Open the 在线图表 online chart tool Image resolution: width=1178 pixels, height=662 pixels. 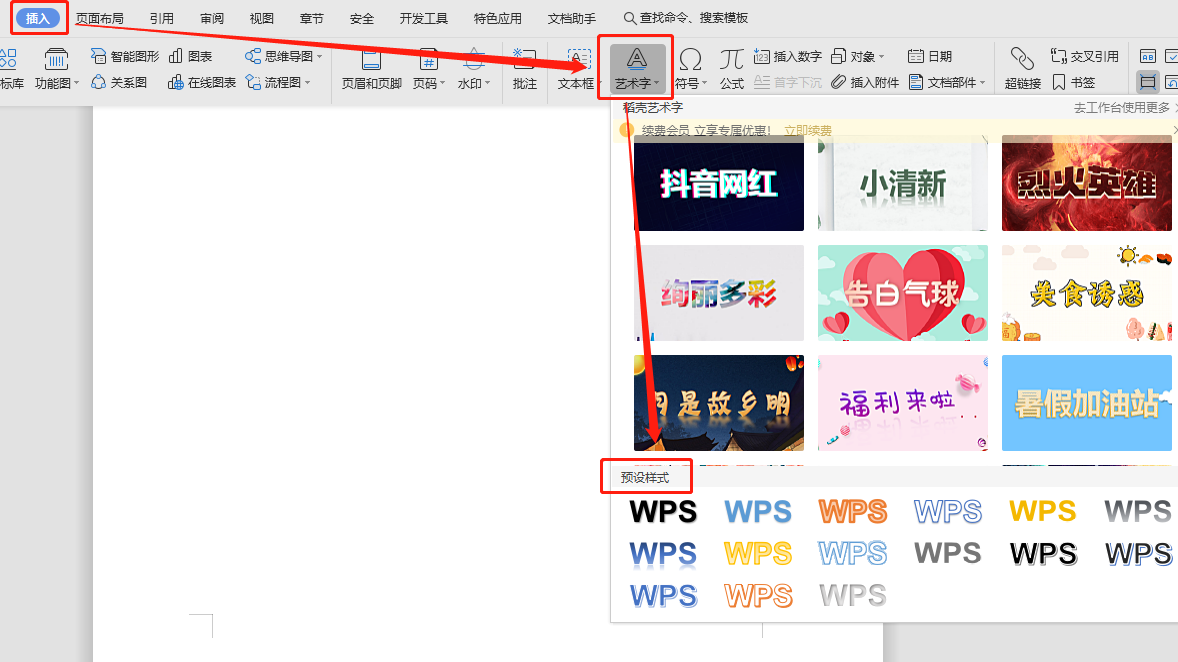pyautogui.click(x=202, y=83)
